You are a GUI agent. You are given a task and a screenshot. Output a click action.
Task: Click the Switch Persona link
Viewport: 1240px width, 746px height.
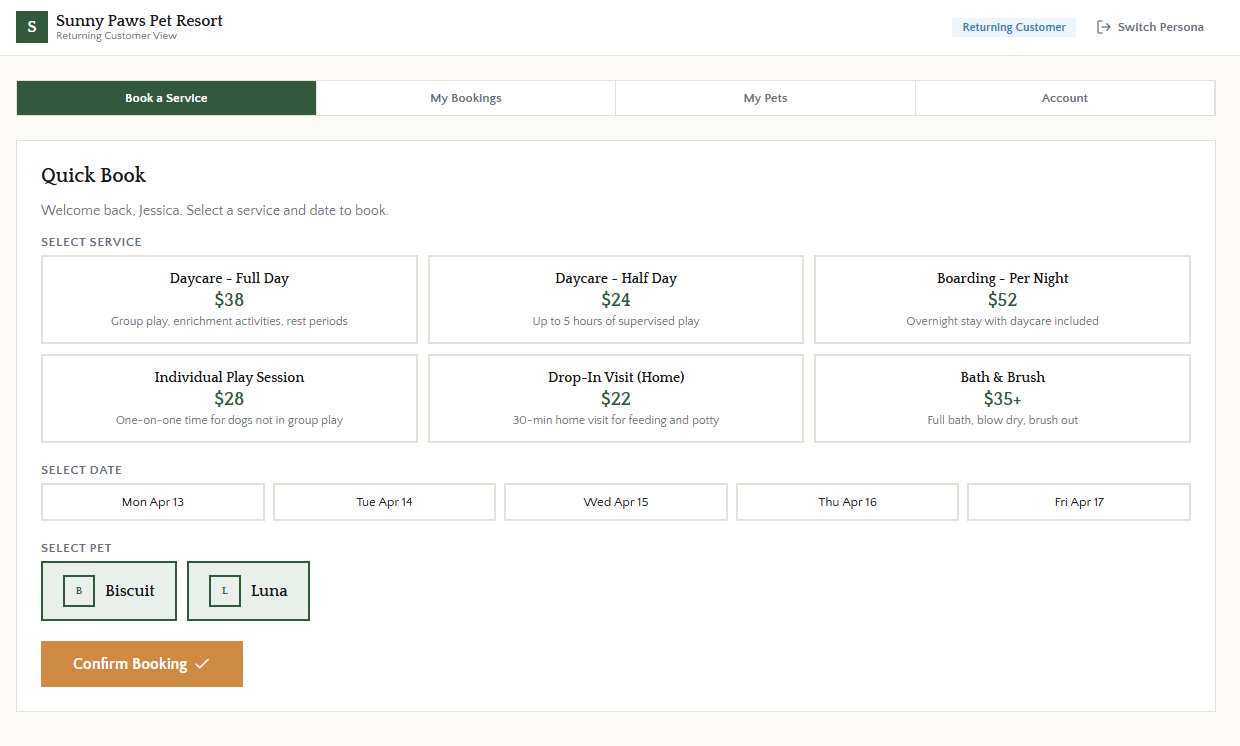coord(1150,27)
